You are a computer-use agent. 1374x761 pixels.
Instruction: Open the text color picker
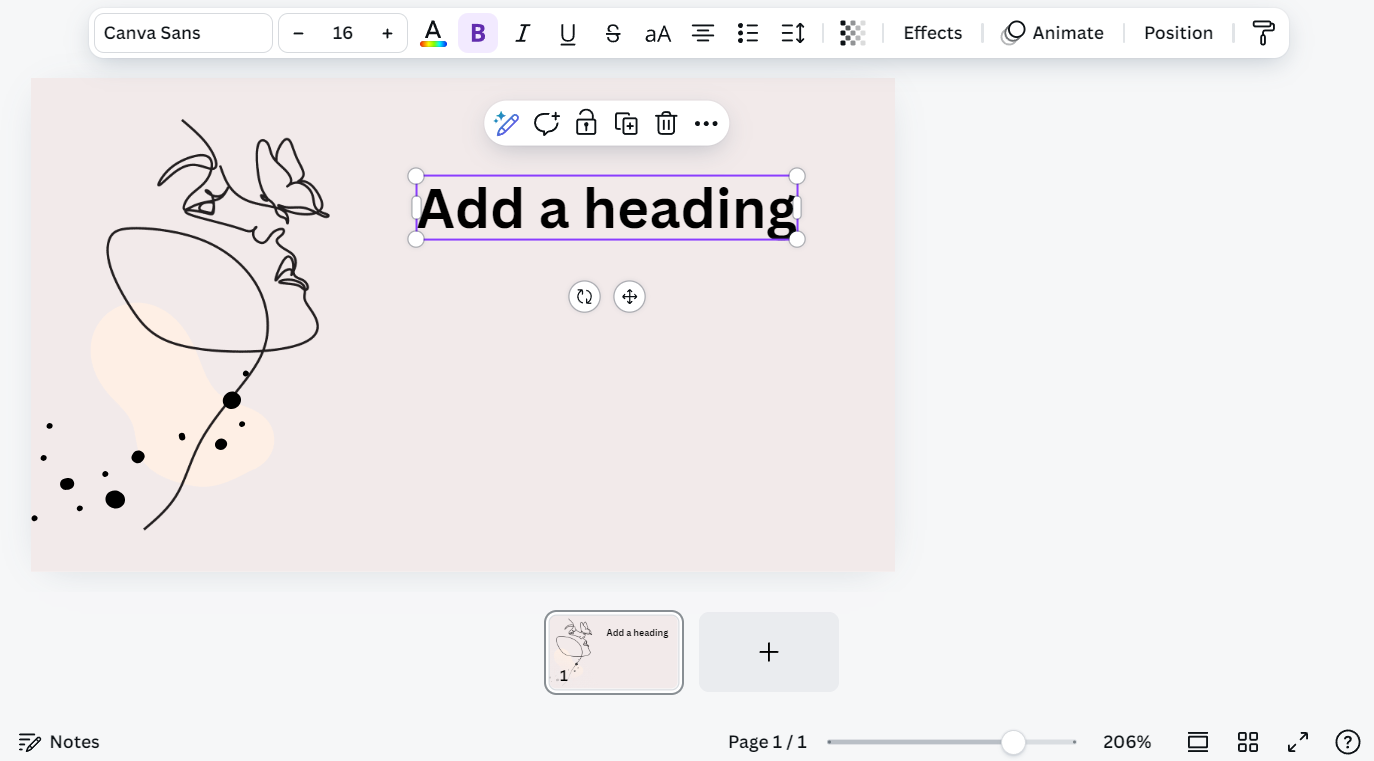(x=432, y=32)
